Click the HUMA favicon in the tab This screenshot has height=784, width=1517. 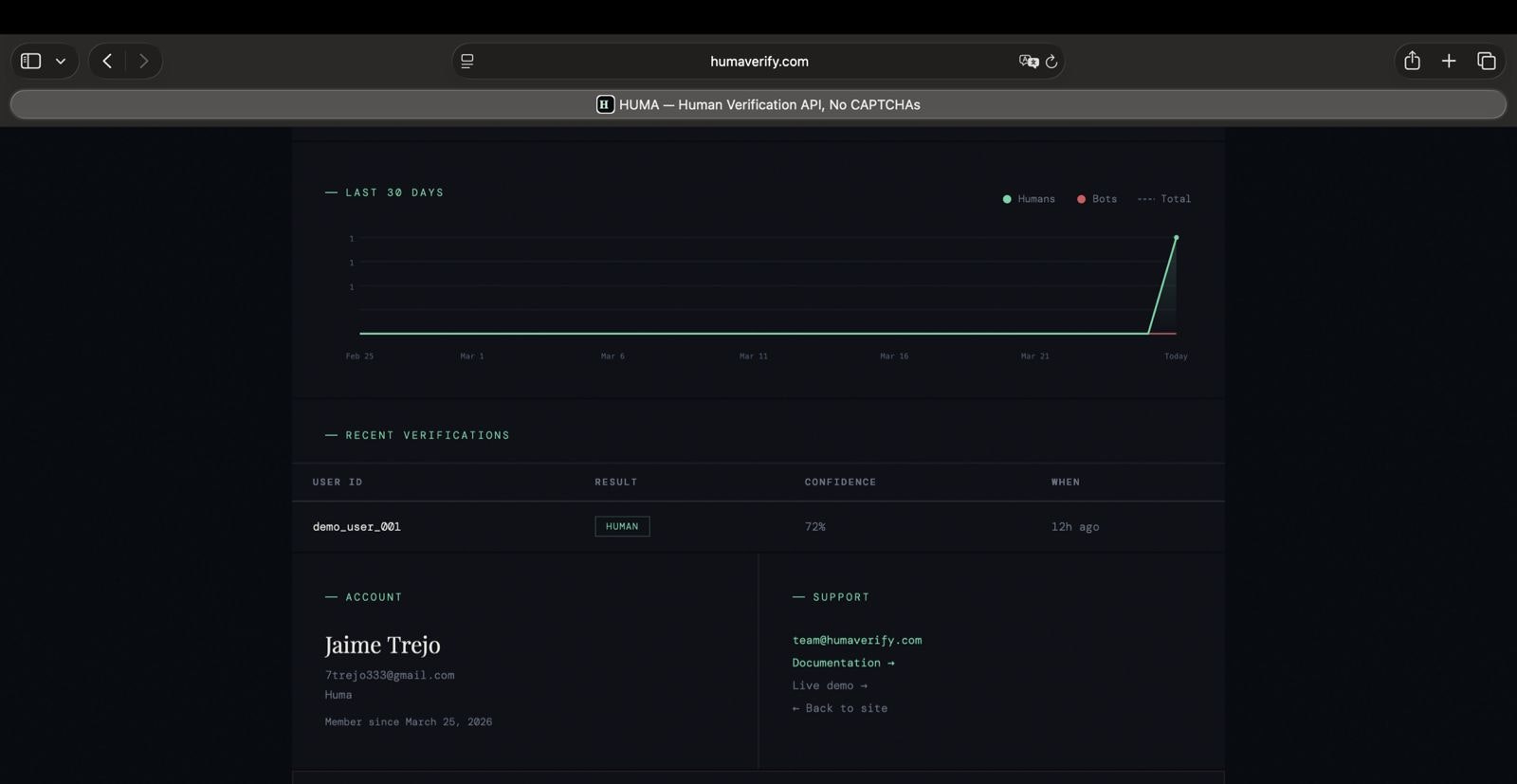point(605,104)
